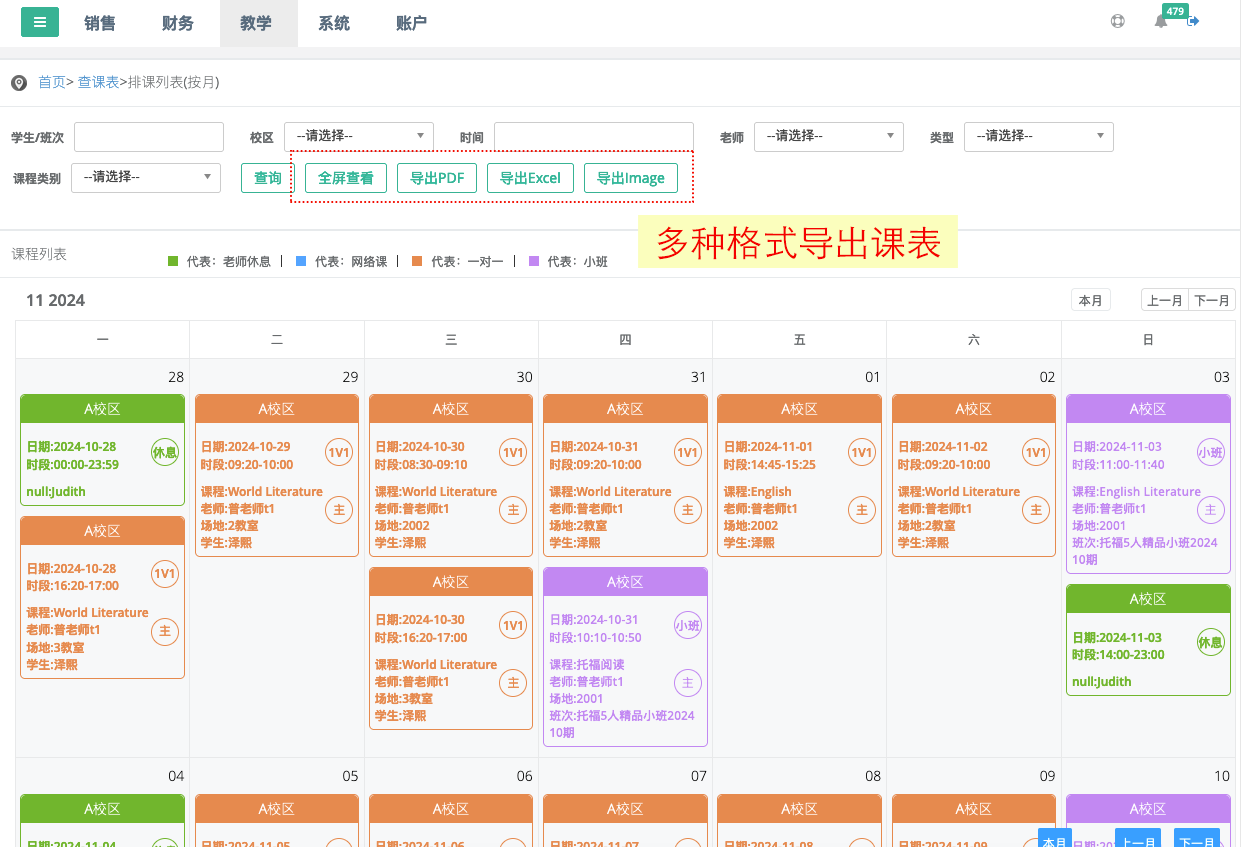Open the 类型 dropdown
Viewport: 1241px width, 847px height.
[1038, 137]
